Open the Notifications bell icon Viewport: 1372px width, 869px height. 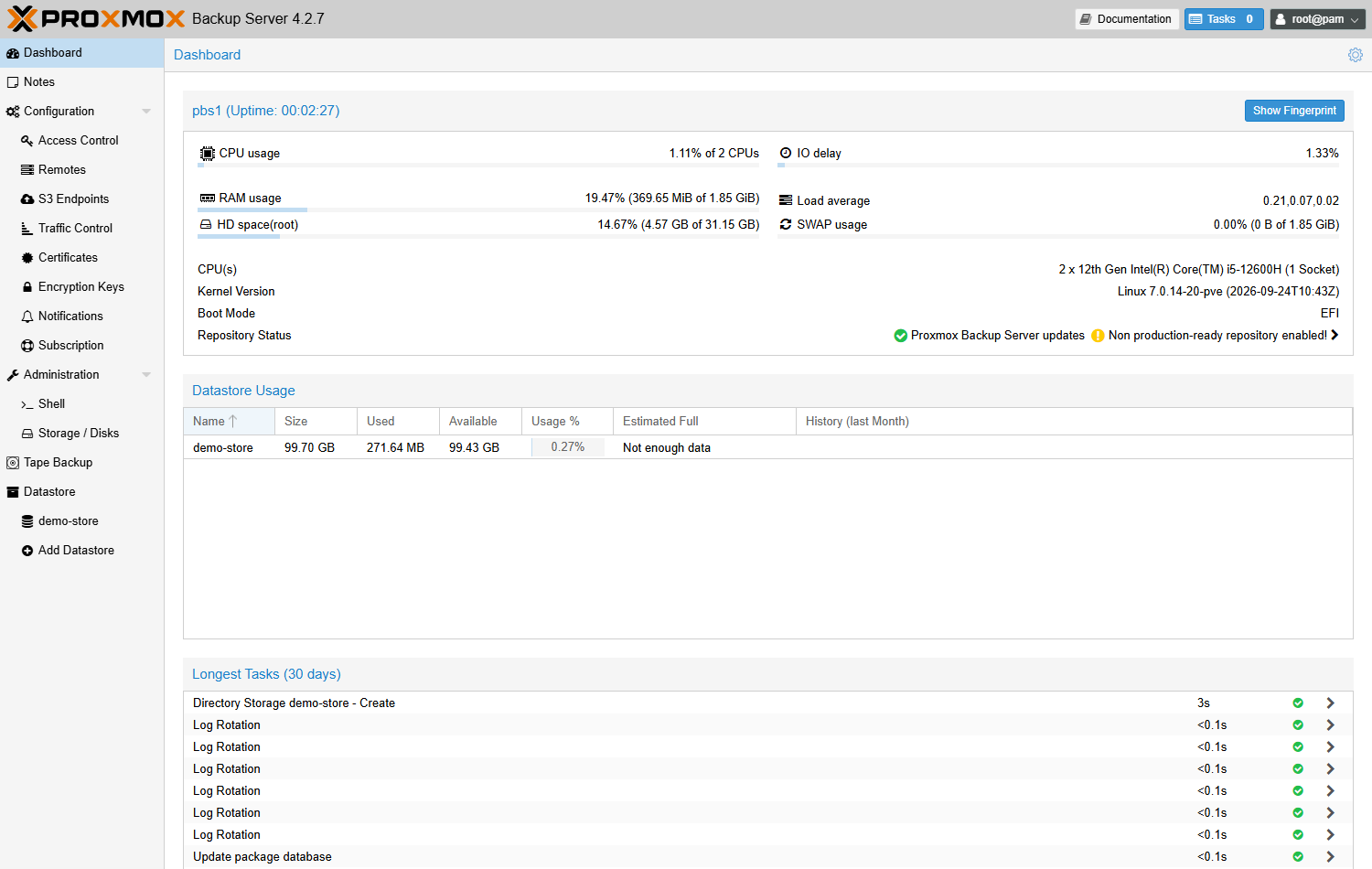tap(27, 316)
